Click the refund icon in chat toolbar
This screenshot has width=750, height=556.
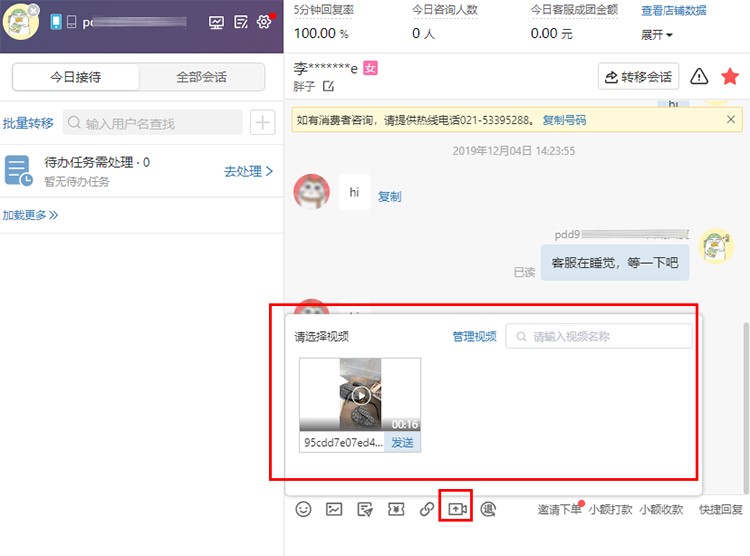(x=488, y=509)
